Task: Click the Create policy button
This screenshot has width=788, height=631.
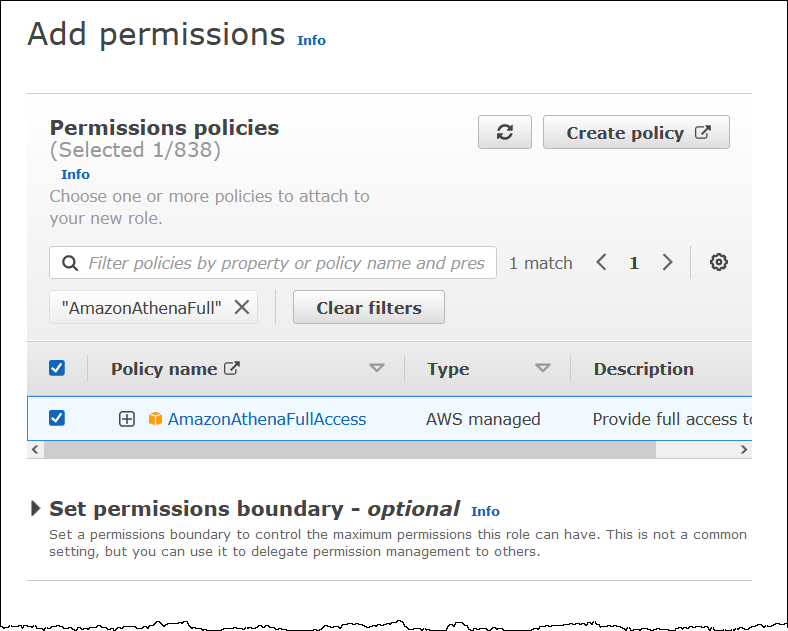Action: point(636,133)
